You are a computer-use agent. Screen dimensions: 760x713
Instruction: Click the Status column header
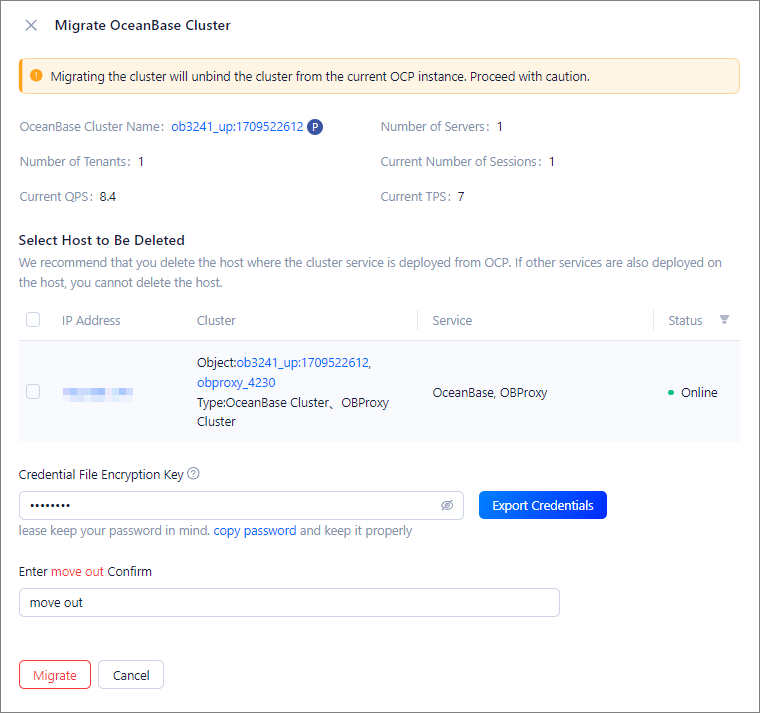click(x=685, y=320)
